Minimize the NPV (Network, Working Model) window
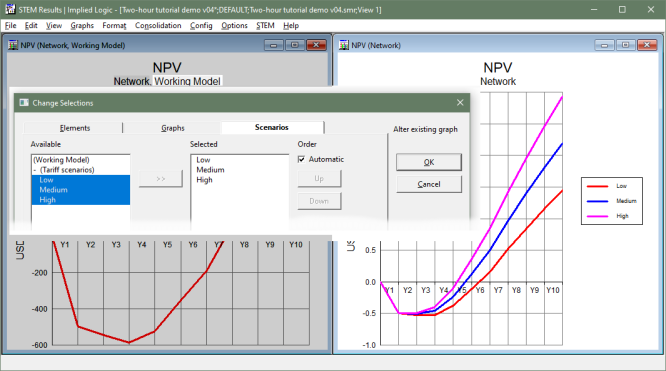 (274, 45)
